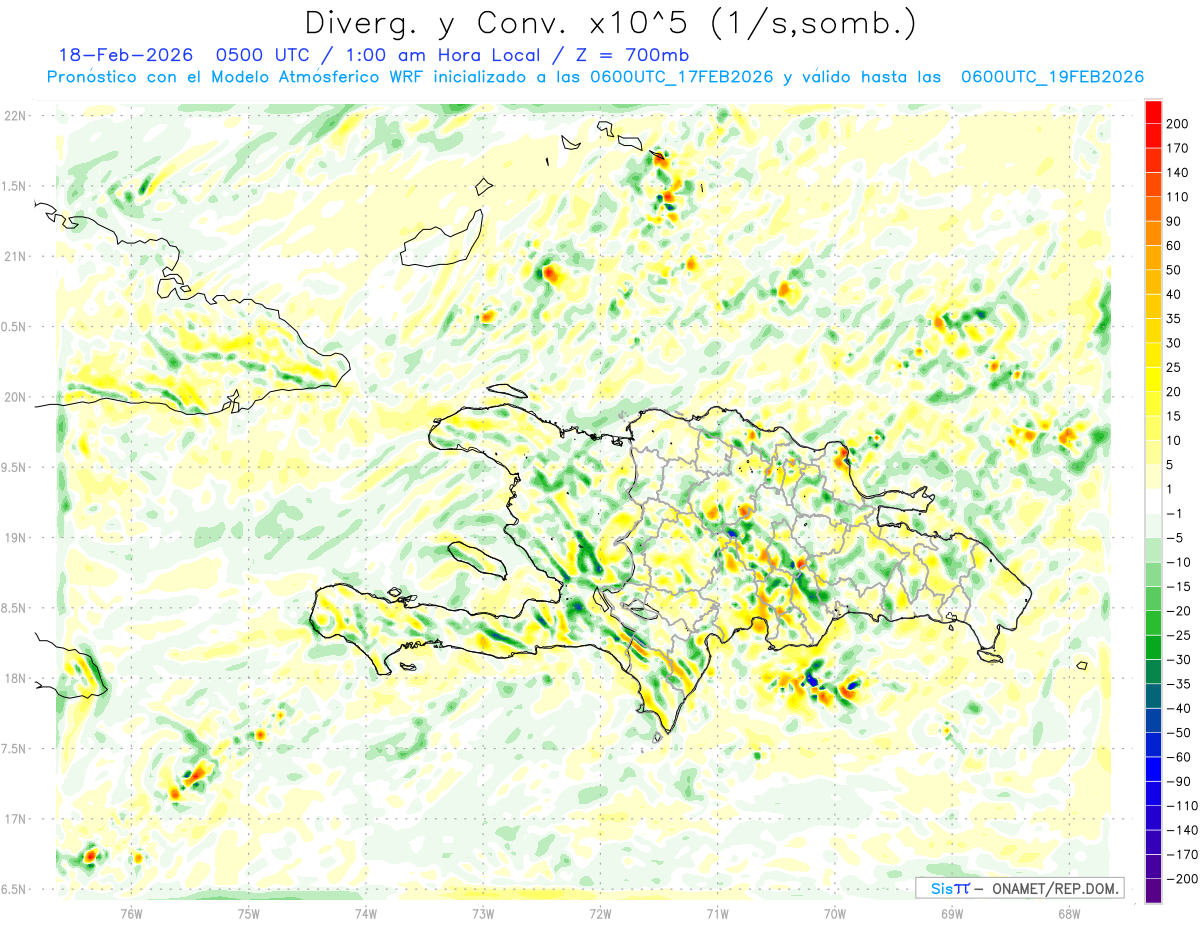Click the colorbar label '-30'
Screen dimensions: 1200x927
pyautogui.click(x=1178, y=659)
